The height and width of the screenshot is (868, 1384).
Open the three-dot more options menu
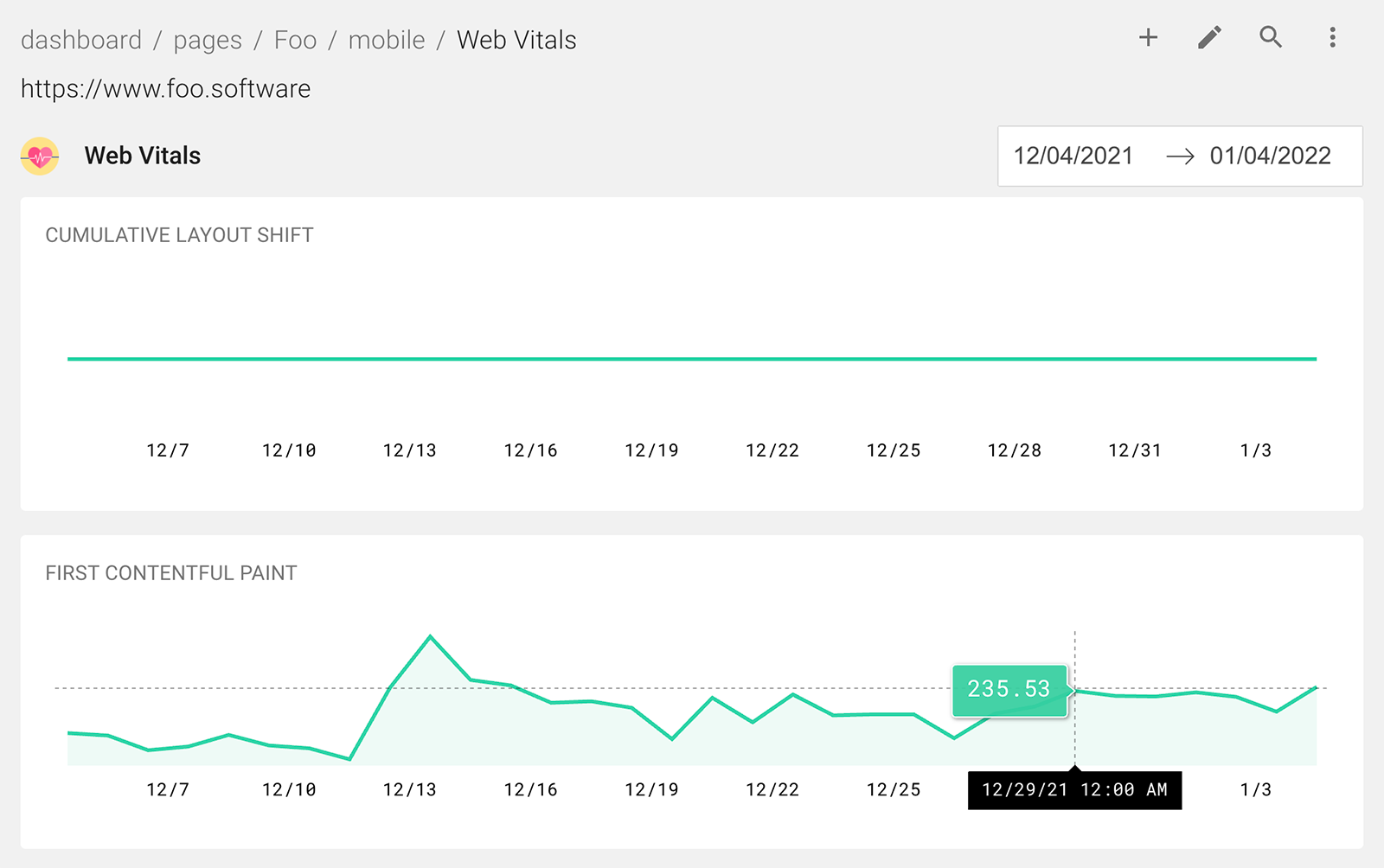click(x=1332, y=37)
